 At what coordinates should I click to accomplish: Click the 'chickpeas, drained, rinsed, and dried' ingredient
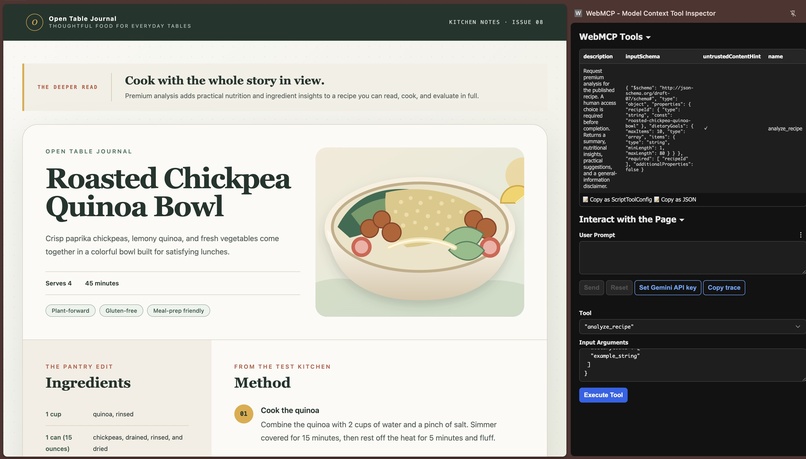(x=138, y=443)
